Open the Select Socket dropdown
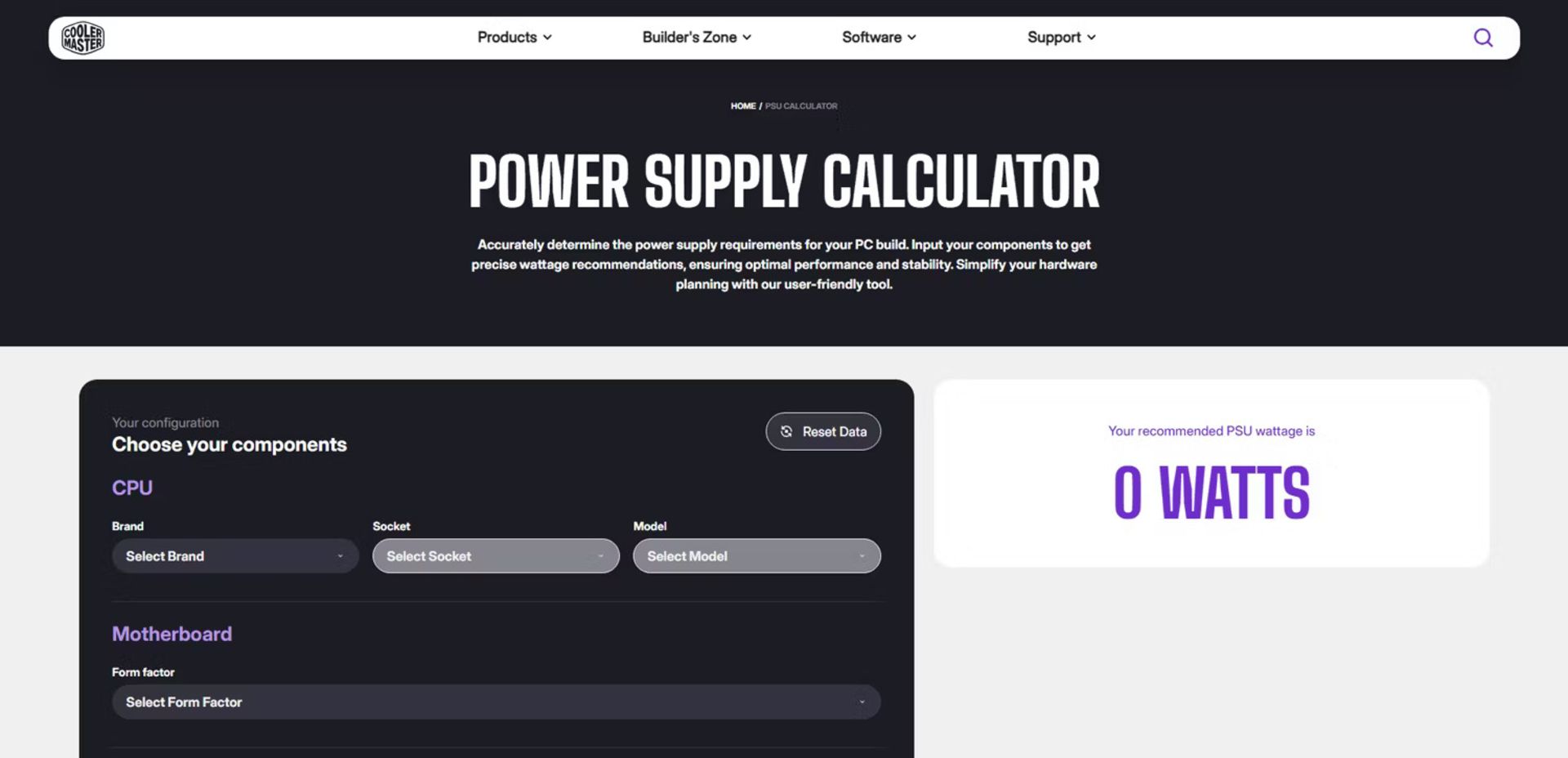This screenshot has width=1568, height=758. tap(496, 556)
